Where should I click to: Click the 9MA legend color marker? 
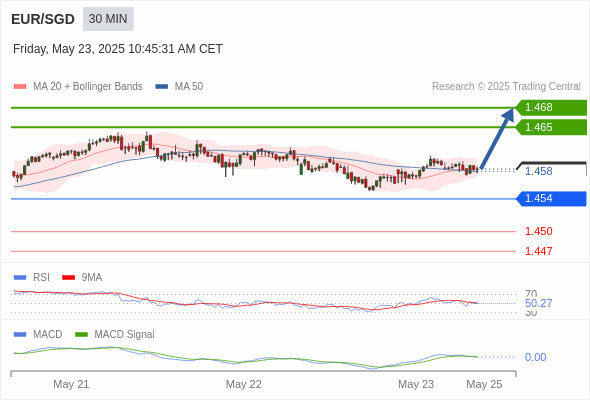tap(68, 278)
